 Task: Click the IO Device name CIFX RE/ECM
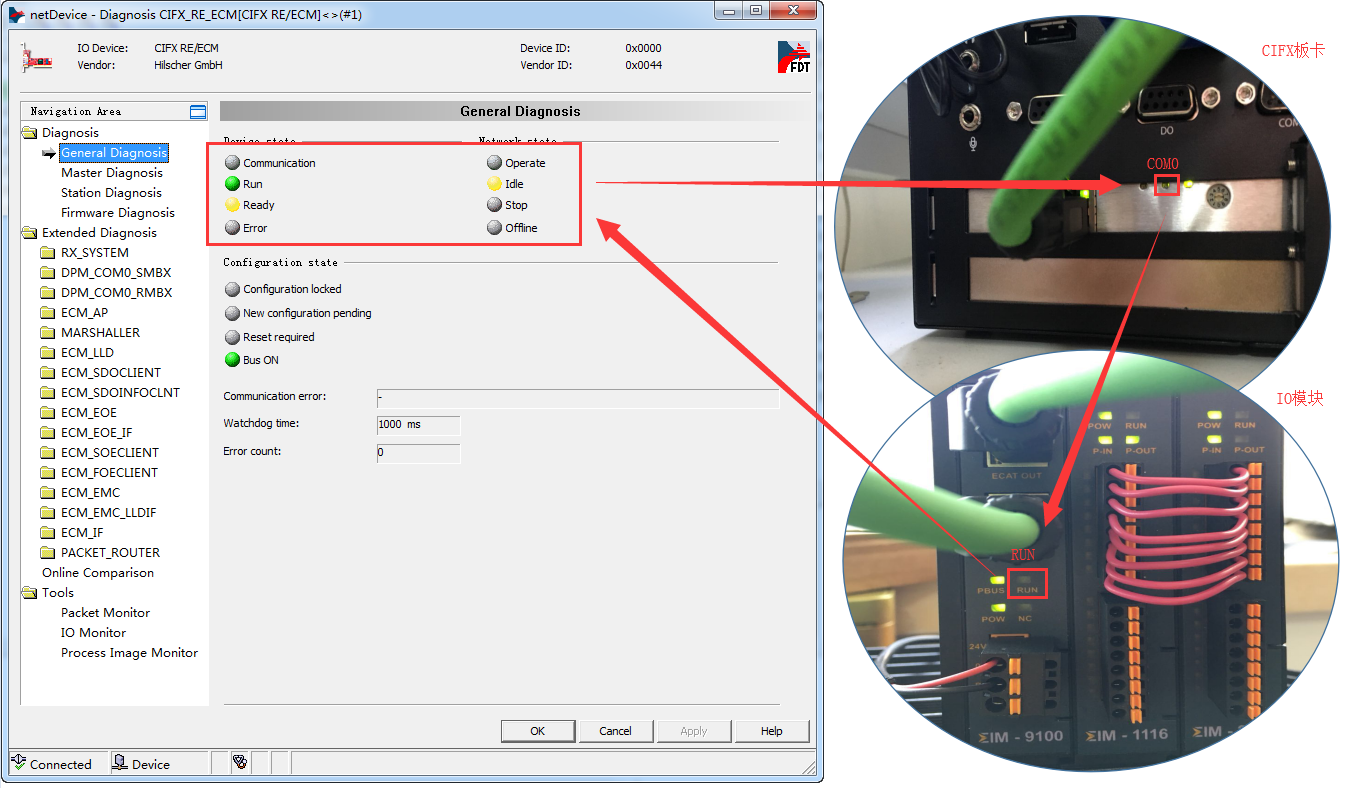tap(186, 48)
